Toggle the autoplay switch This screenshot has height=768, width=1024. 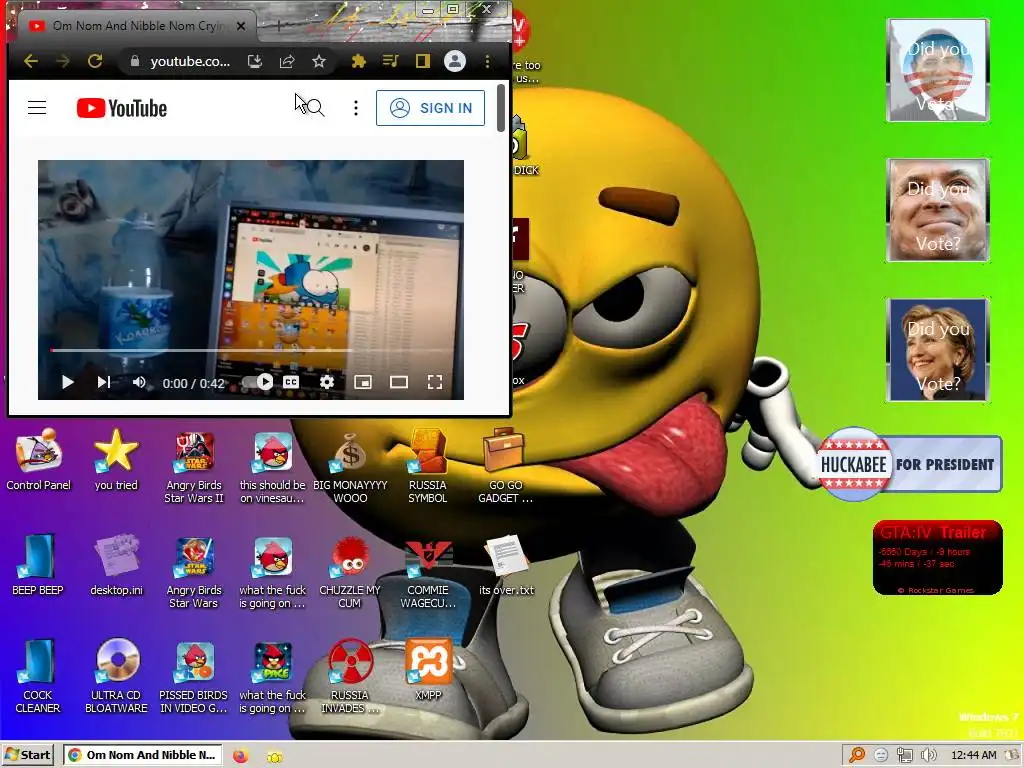(x=257, y=382)
